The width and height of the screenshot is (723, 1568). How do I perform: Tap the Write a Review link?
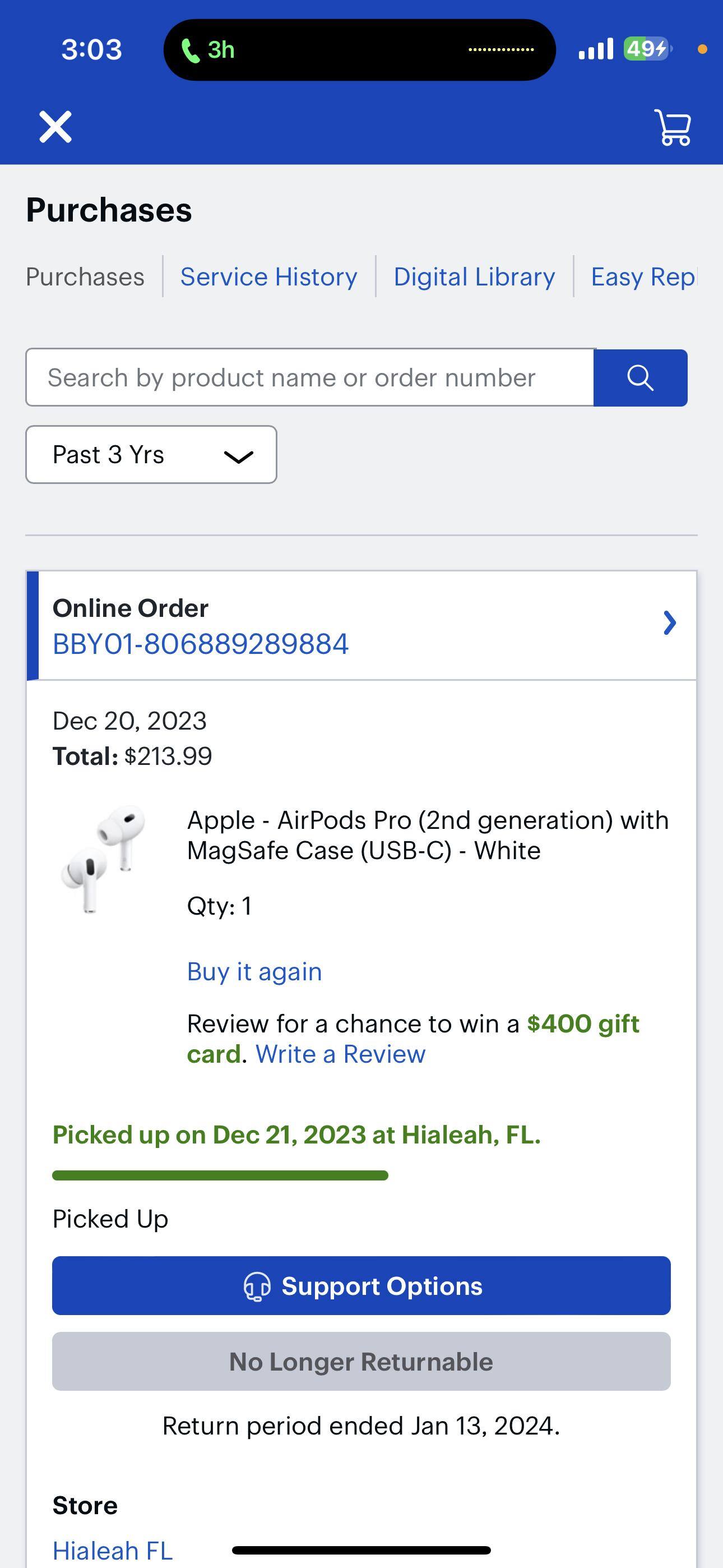pyautogui.click(x=340, y=1054)
